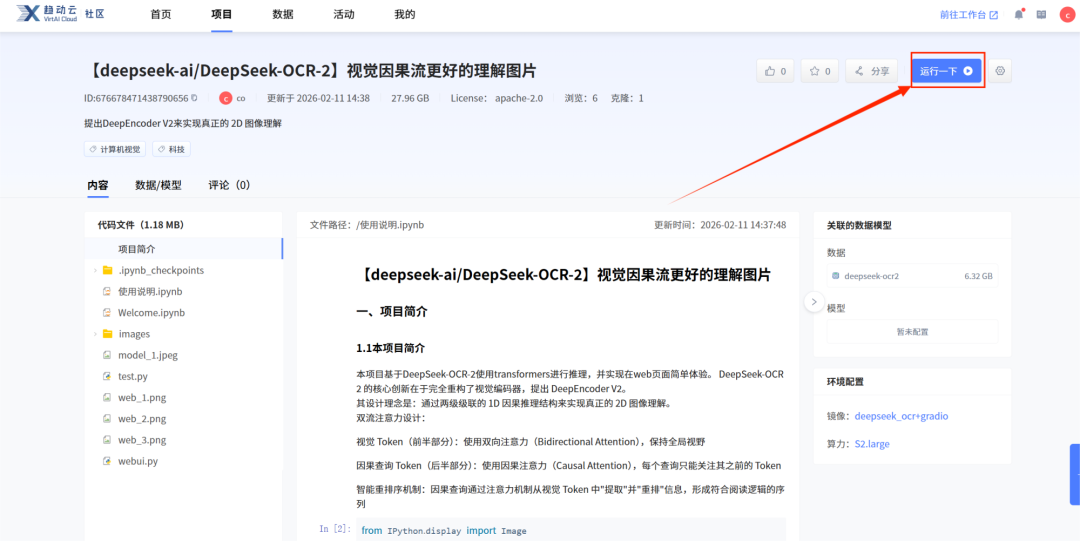
Task: Click the Welcome.ipynb notebook icon
Action: [107, 313]
